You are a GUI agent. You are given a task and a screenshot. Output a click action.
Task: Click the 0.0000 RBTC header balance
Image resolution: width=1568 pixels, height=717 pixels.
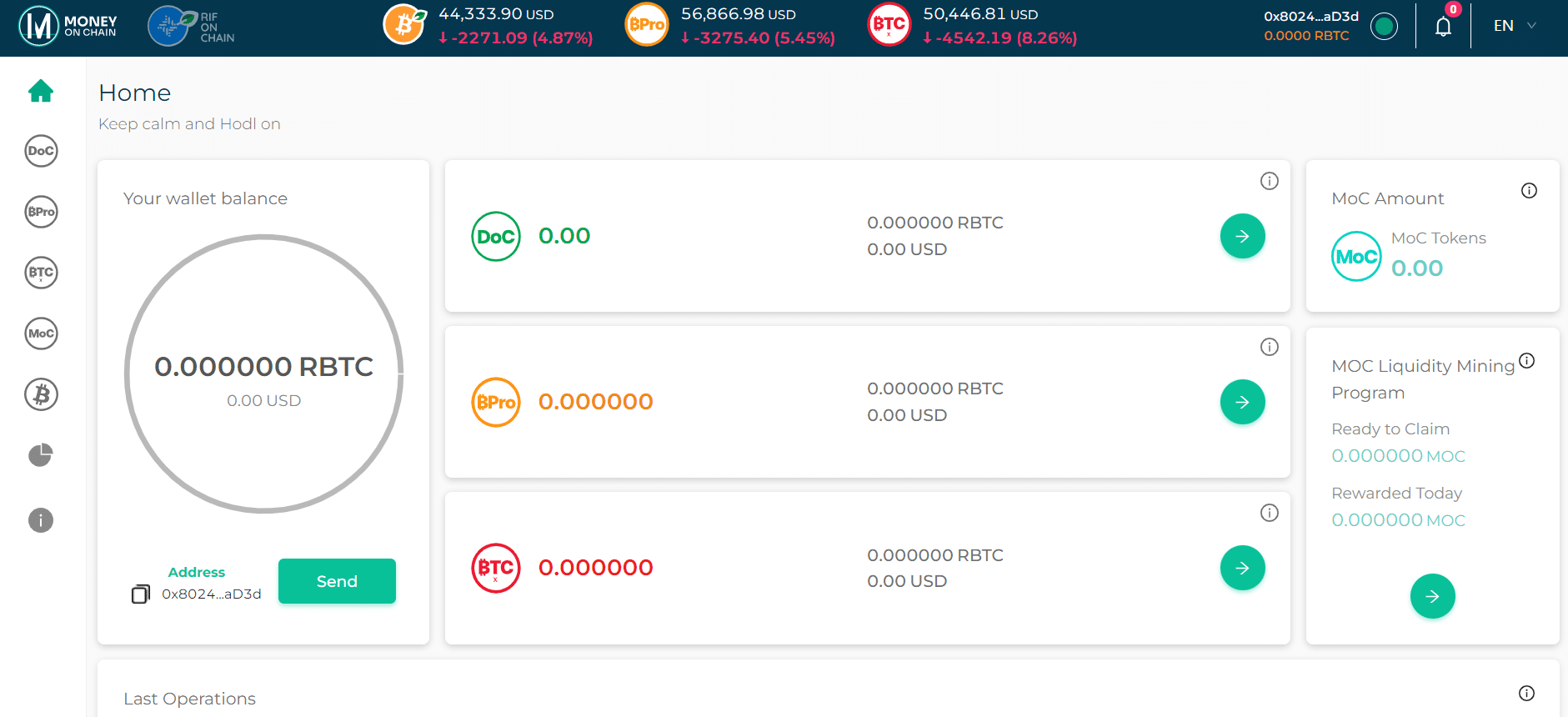point(1306,36)
